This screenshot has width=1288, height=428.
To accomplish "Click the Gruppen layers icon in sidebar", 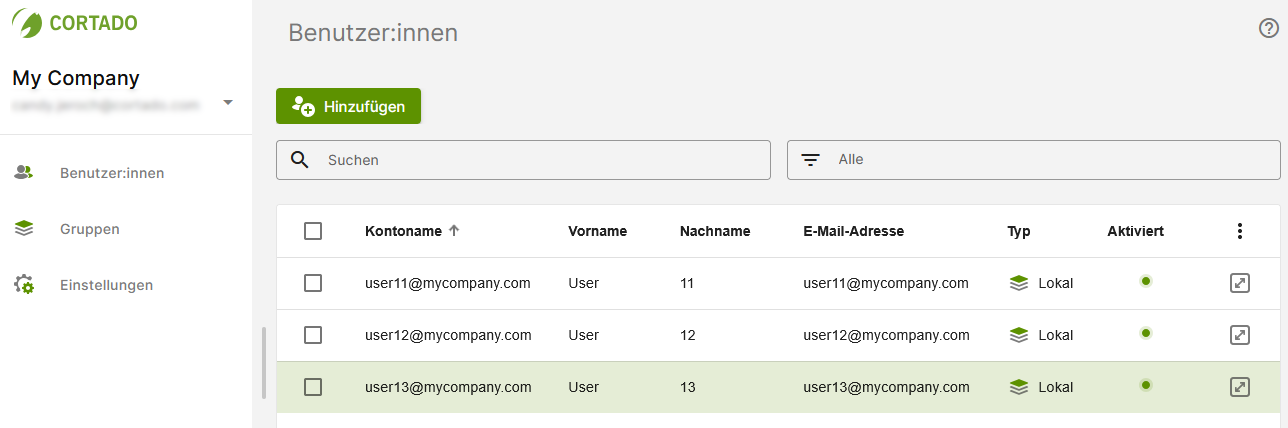I will [24, 229].
